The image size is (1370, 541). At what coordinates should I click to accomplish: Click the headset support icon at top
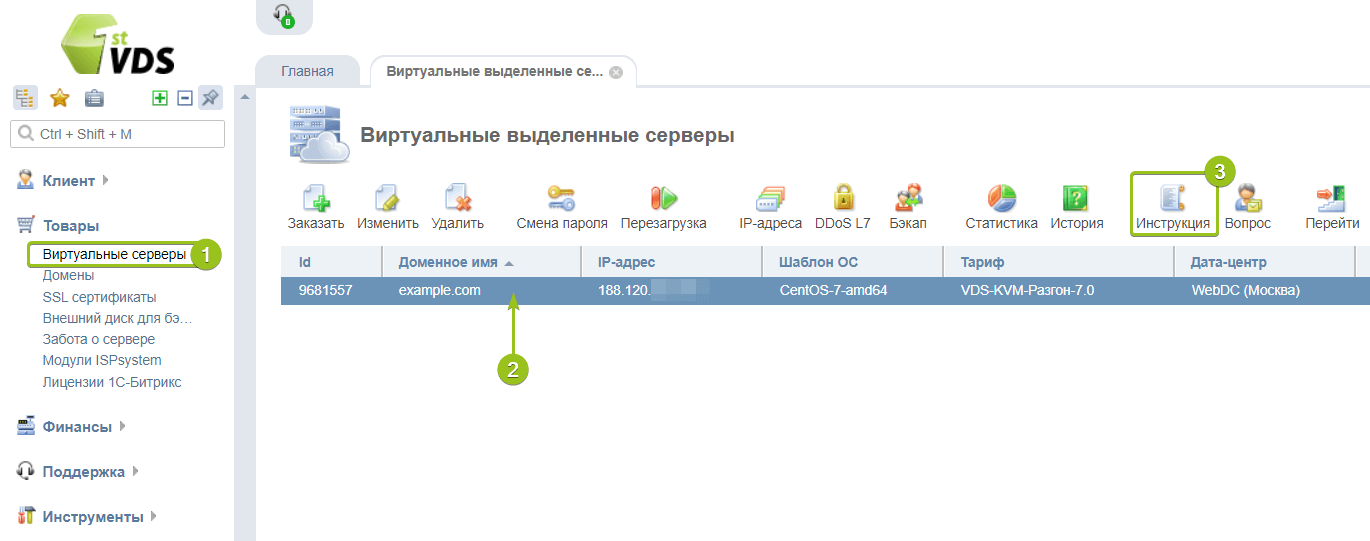(x=284, y=15)
